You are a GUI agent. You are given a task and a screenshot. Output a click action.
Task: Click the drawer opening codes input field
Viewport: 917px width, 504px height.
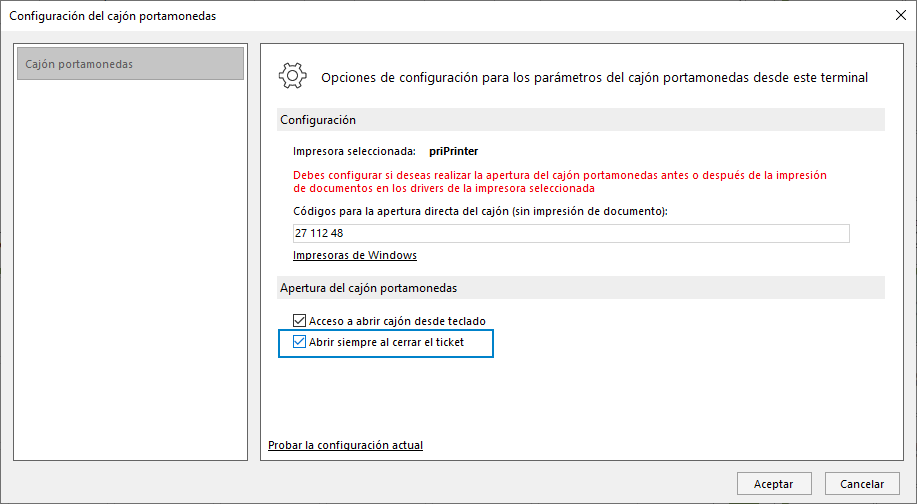pyautogui.click(x=571, y=233)
